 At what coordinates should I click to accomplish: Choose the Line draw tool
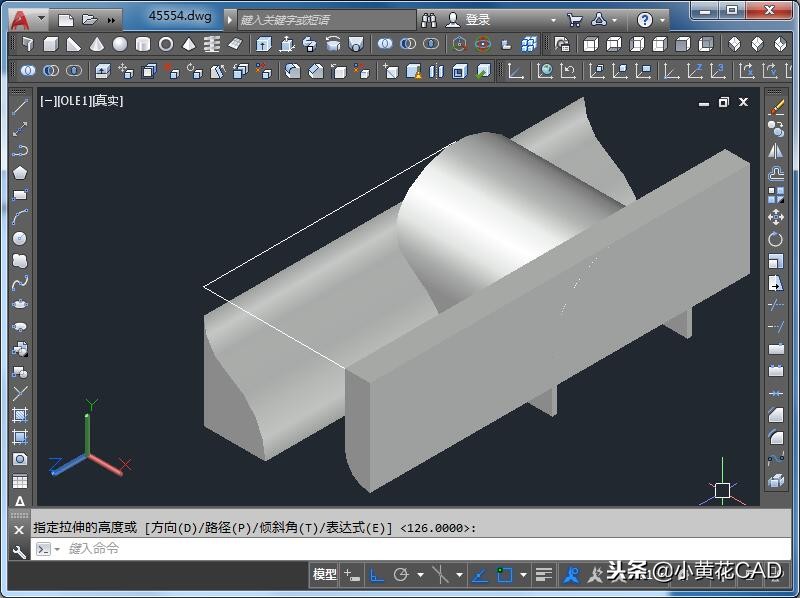tap(19, 106)
